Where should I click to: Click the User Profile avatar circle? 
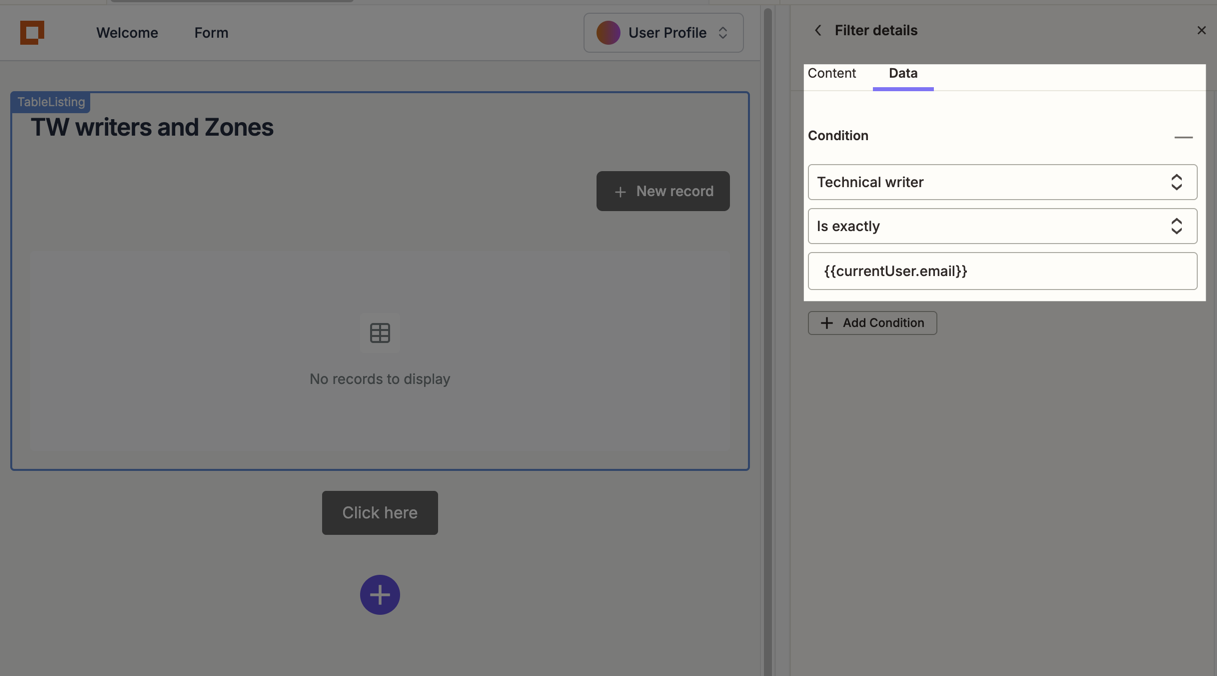pyautogui.click(x=608, y=33)
